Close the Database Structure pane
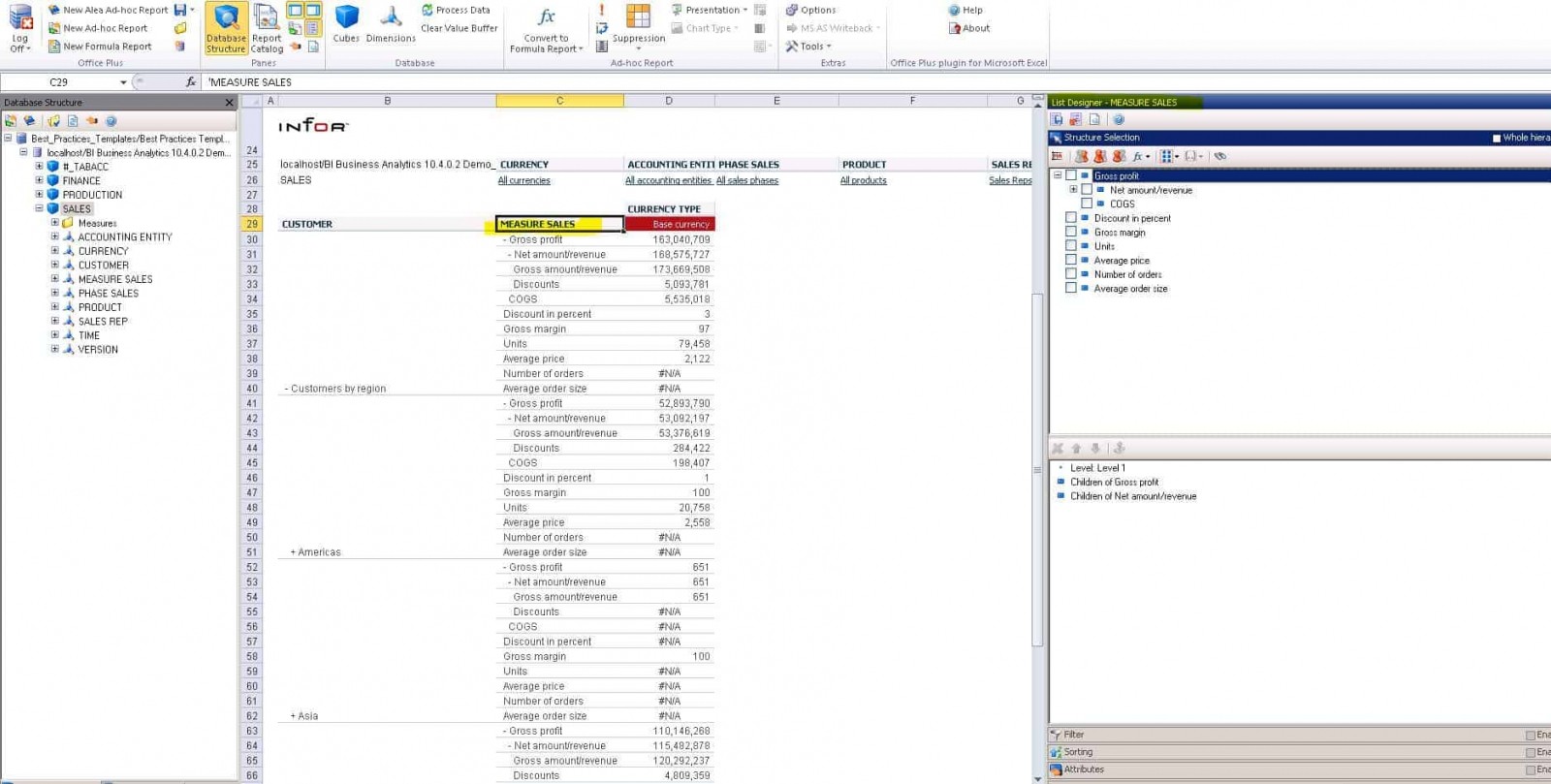The width and height of the screenshot is (1551, 784). [x=230, y=102]
